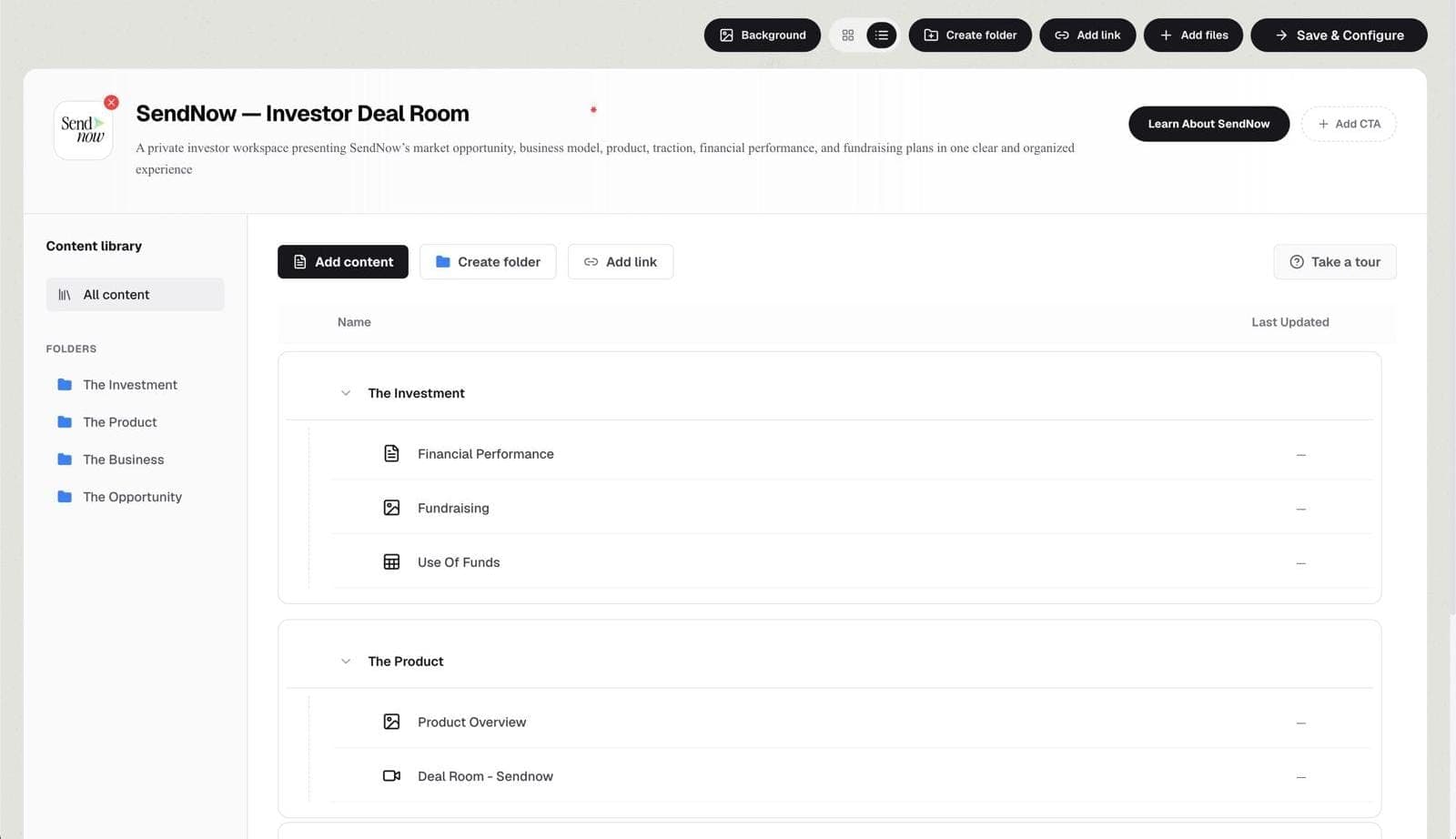Click the Product Overview image icon

[x=391, y=722]
